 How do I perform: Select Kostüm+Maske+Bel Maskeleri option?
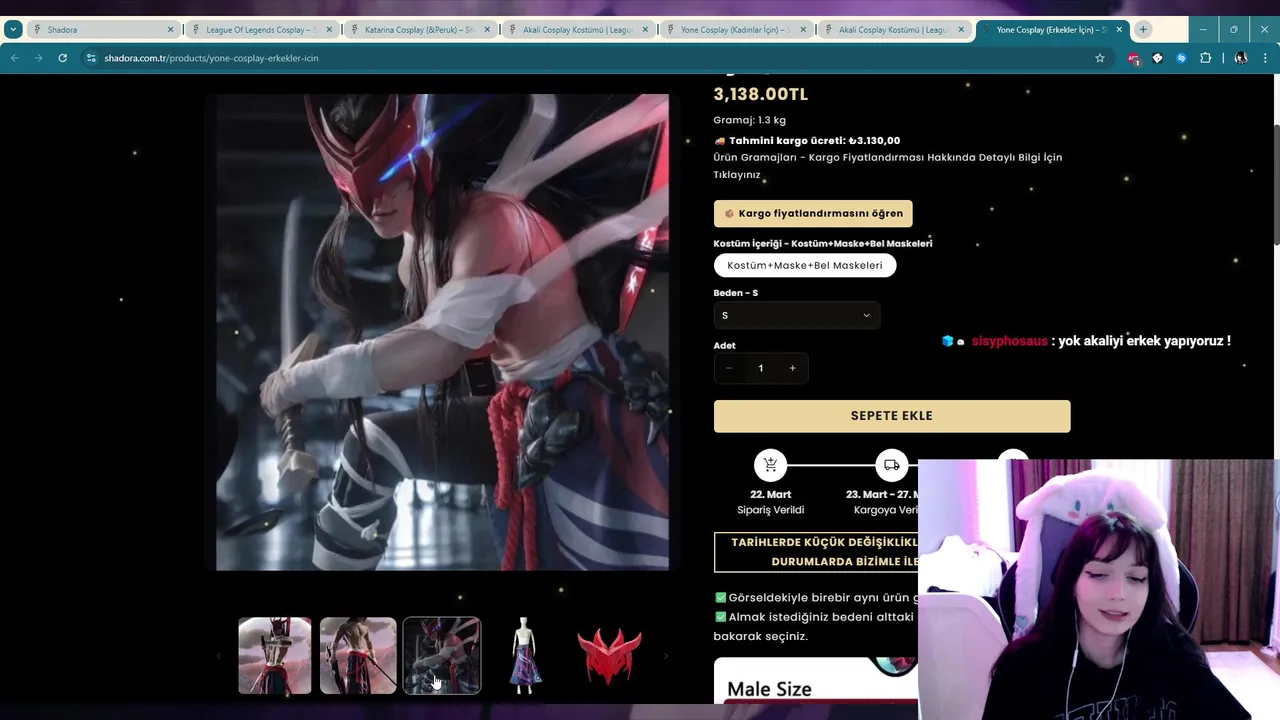point(805,265)
